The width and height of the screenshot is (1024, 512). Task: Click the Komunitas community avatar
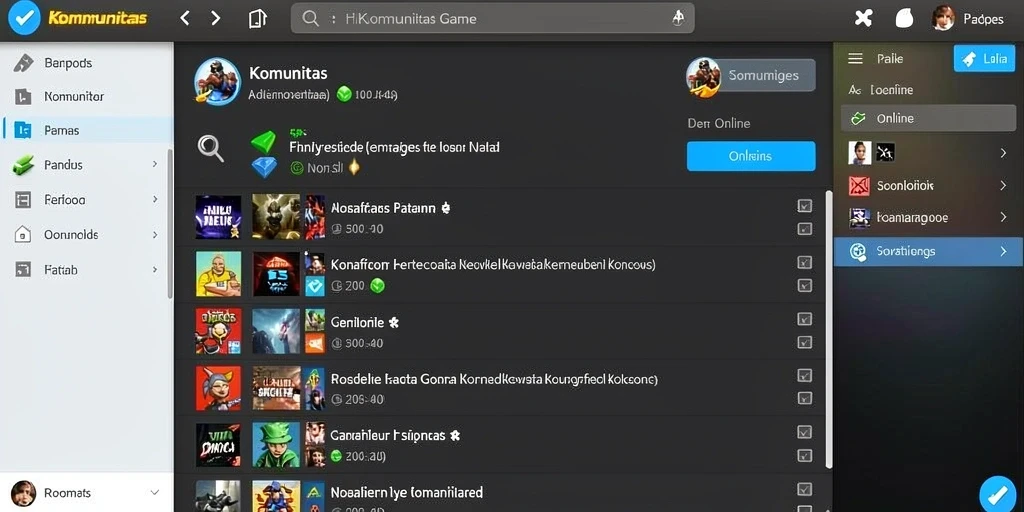pyautogui.click(x=217, y=81)
